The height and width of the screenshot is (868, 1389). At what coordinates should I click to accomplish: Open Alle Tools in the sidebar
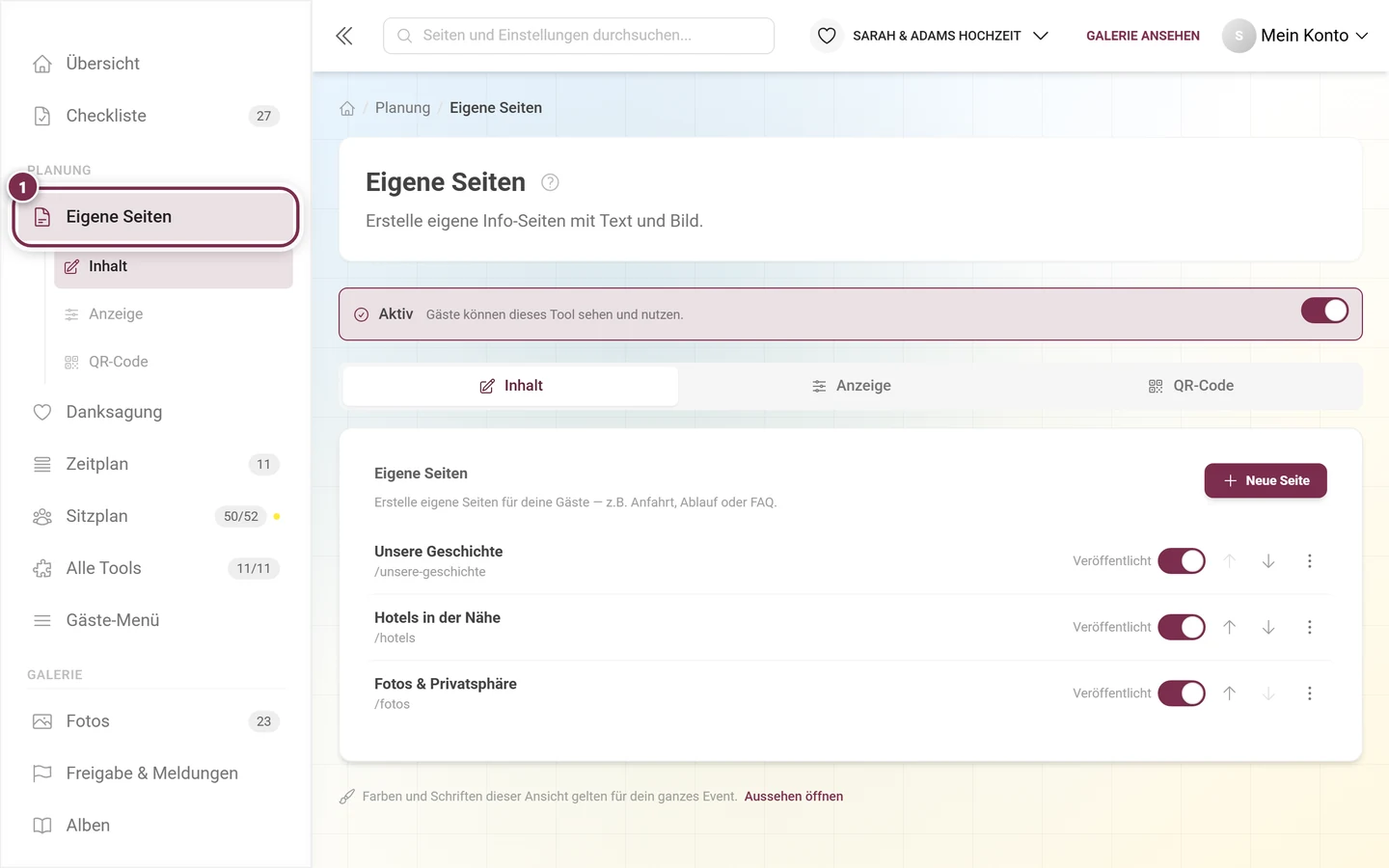pyautogui.click(x=155, y=568)
